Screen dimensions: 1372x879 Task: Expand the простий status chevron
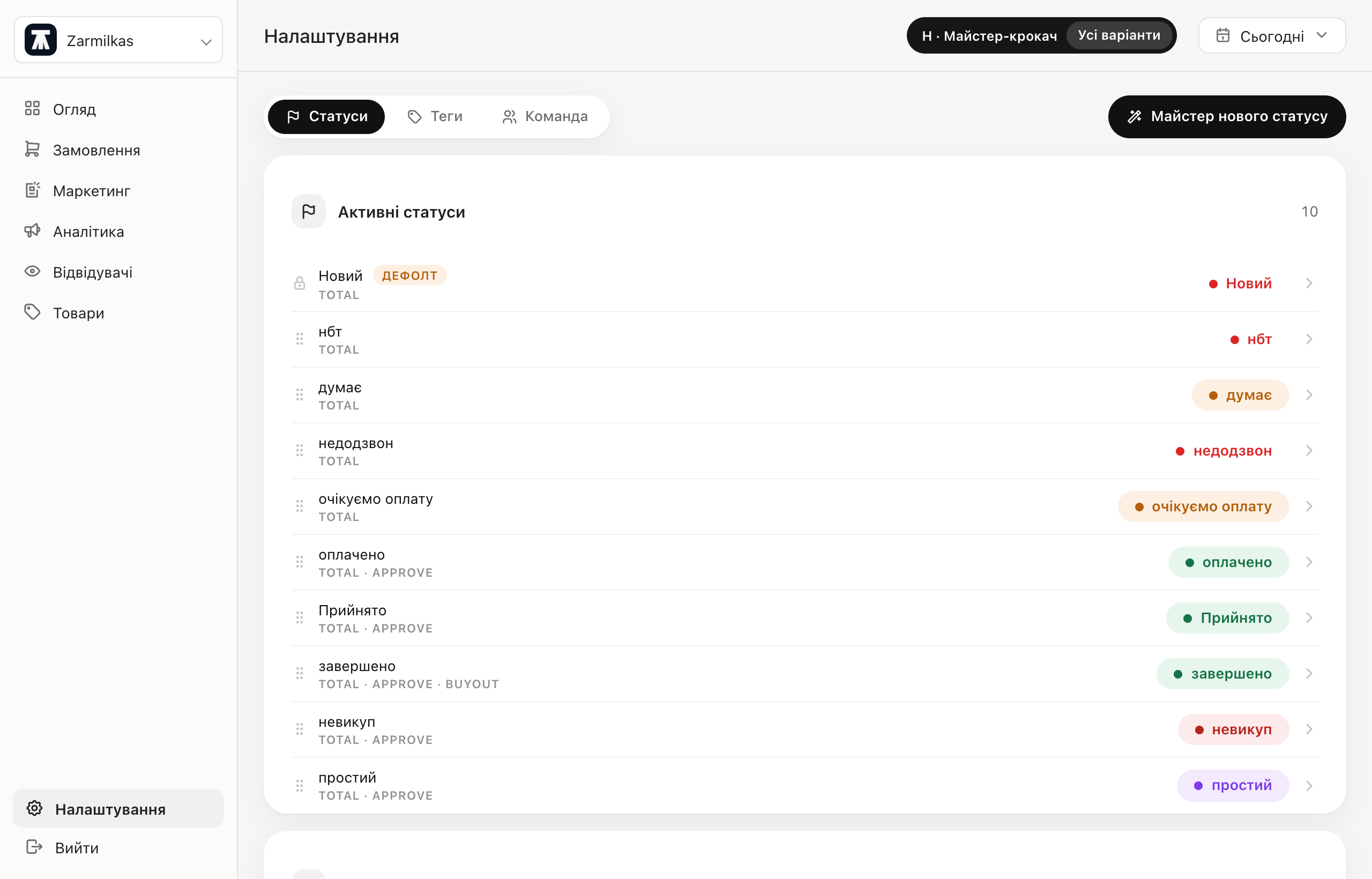(1309, 786)
